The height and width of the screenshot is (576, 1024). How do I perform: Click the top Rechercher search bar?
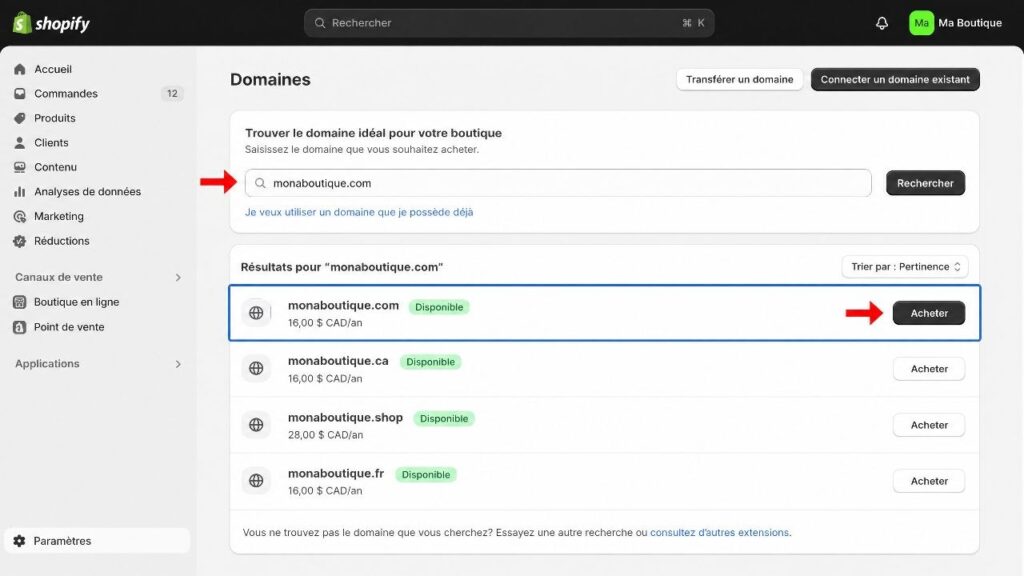(x=509, y=23)
